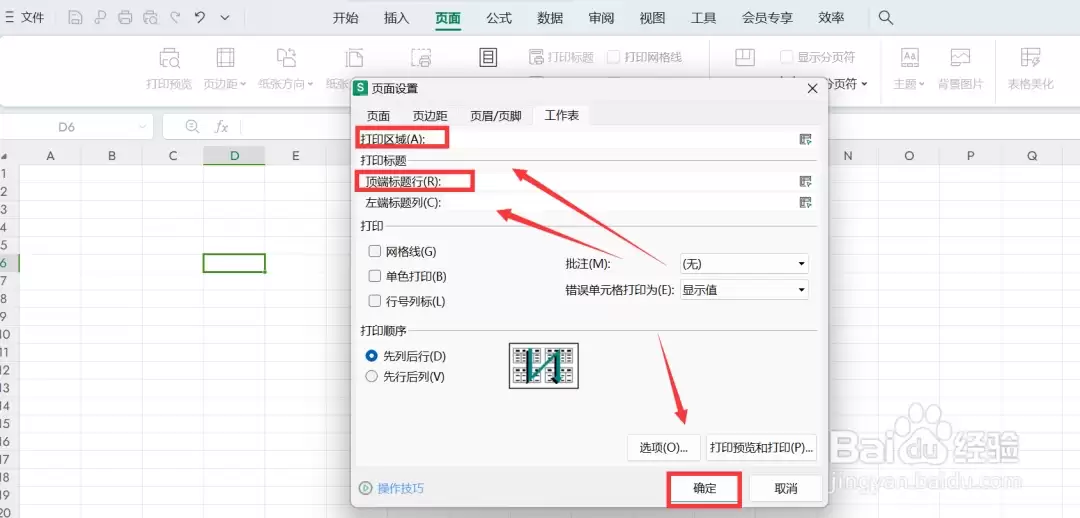Viewport: 1080px width, 518px height.
Task: Open the 文件 menu
Action: tap(25, 18)
